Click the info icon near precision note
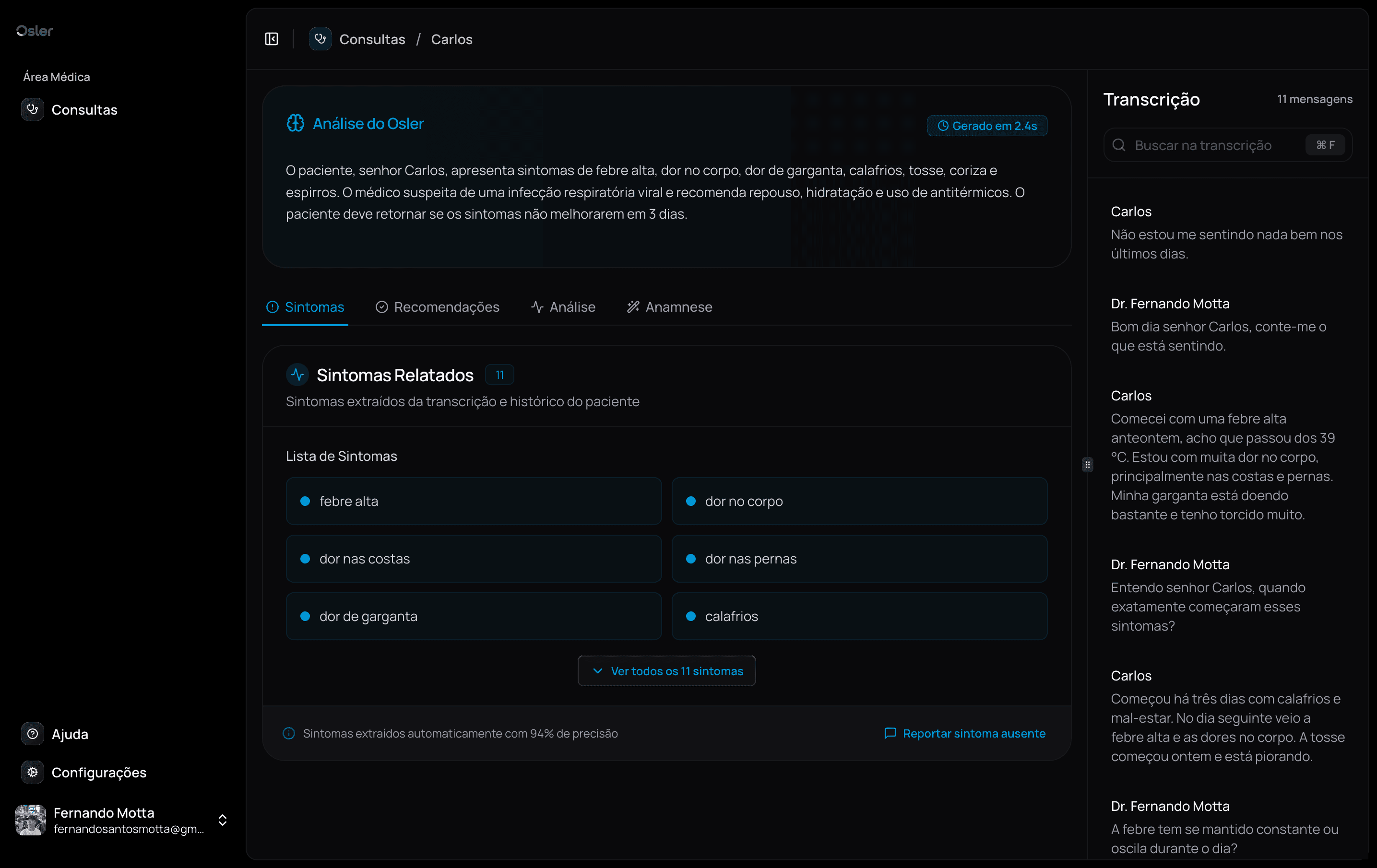The width and height of the screenshot is (1377, 868). 289,733
